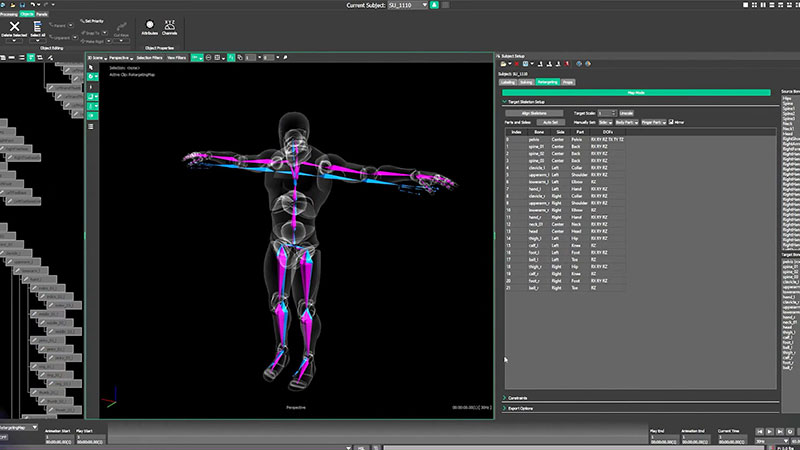800x450 pixels.
Task: Click the Target Scale input field
Action: [607, 113]
